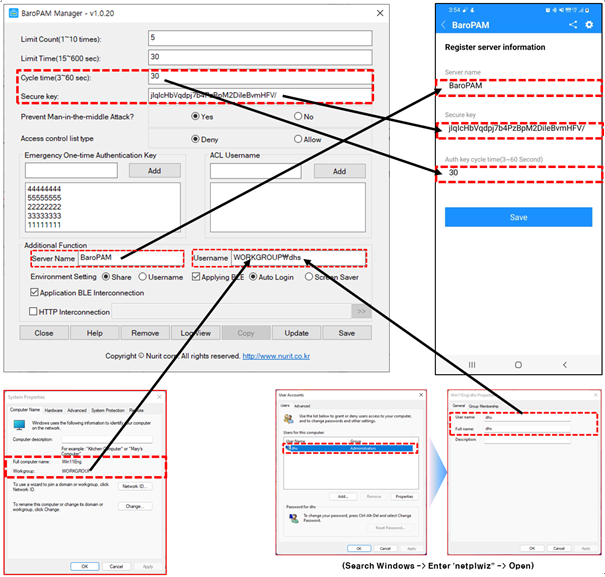Click OK in System Properties window
Image resolution: width=605 pixels, height=577 pixels.
[84, 566]
